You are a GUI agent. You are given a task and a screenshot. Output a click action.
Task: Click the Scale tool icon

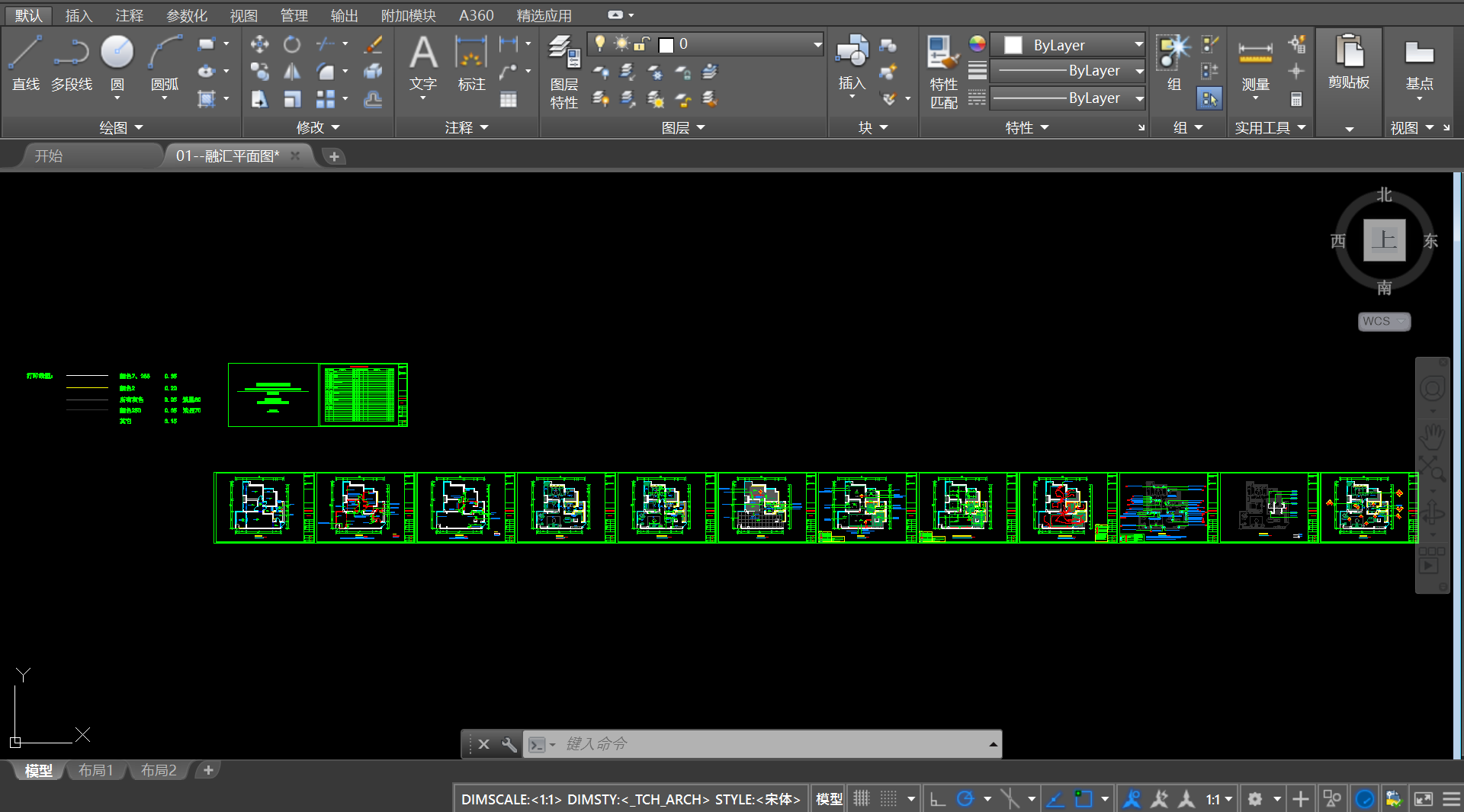pos(291,99)
